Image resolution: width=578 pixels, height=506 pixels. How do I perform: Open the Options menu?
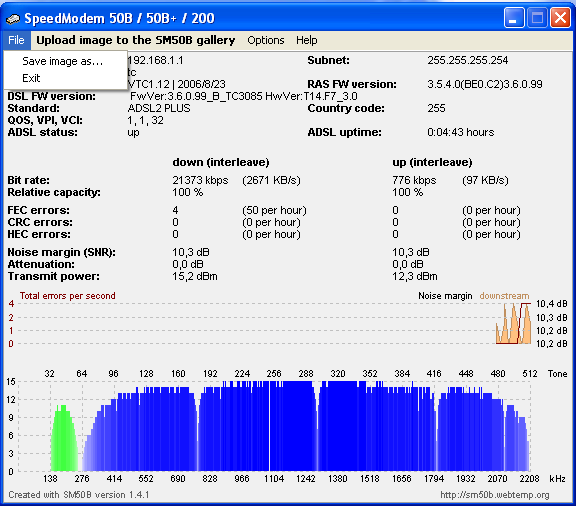pos(266,40)
